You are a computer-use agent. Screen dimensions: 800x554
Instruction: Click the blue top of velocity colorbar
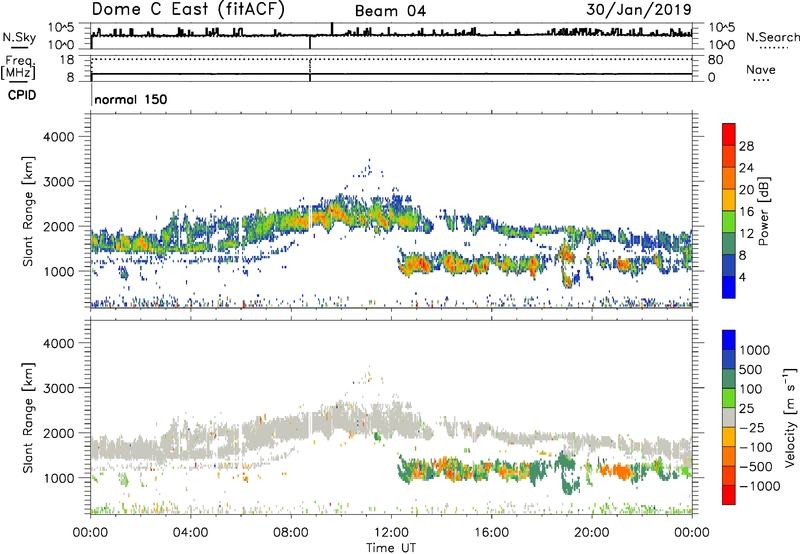click(x=729, y=340)
